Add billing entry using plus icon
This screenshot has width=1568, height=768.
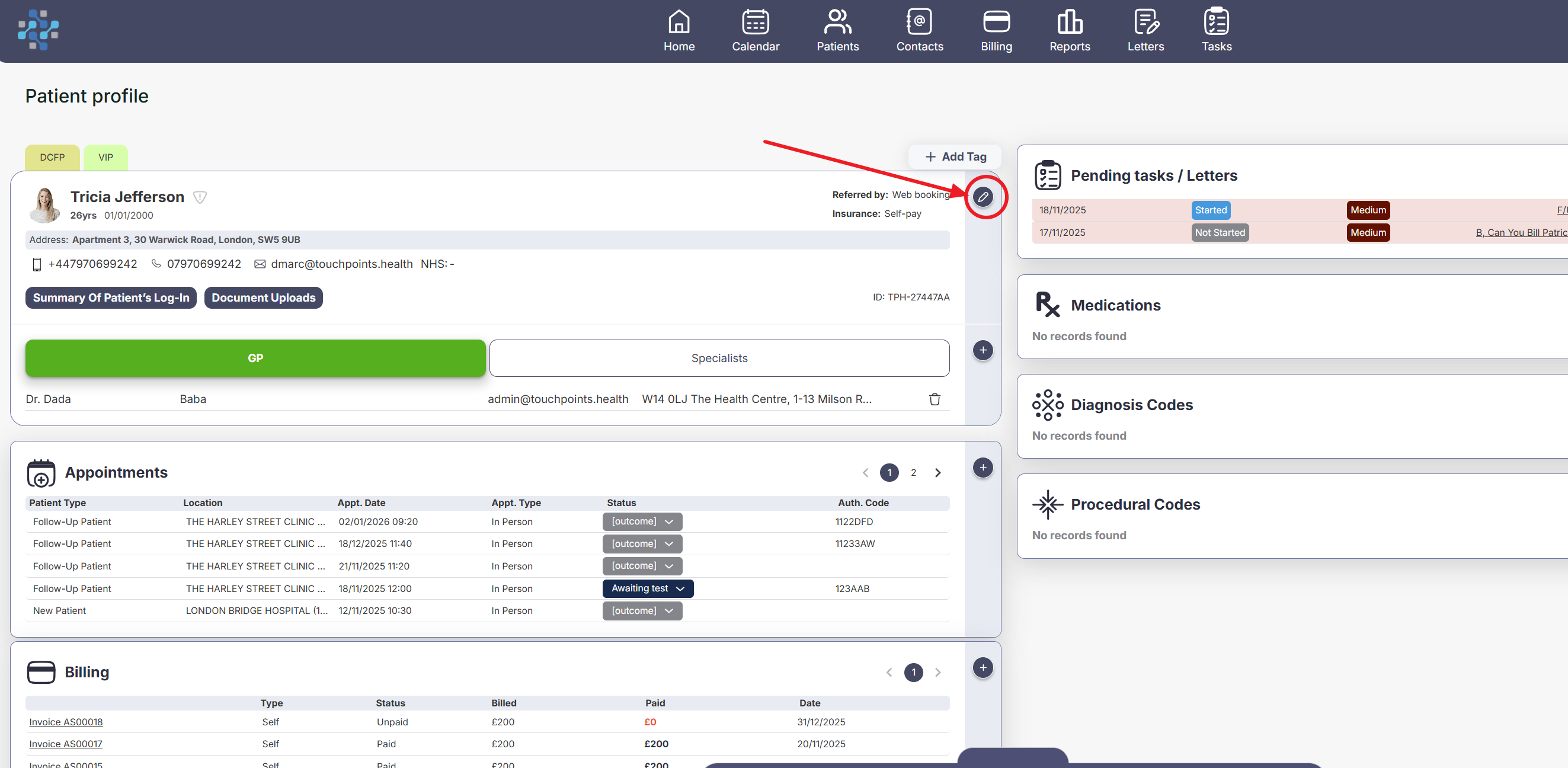point(983,668)
